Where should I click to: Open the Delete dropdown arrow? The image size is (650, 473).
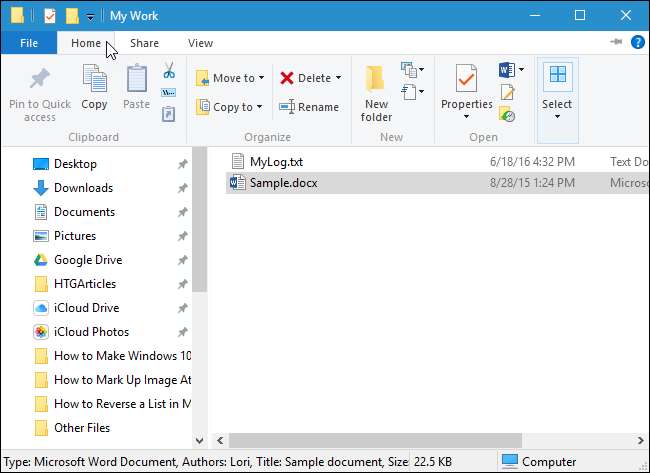point(339,78)
